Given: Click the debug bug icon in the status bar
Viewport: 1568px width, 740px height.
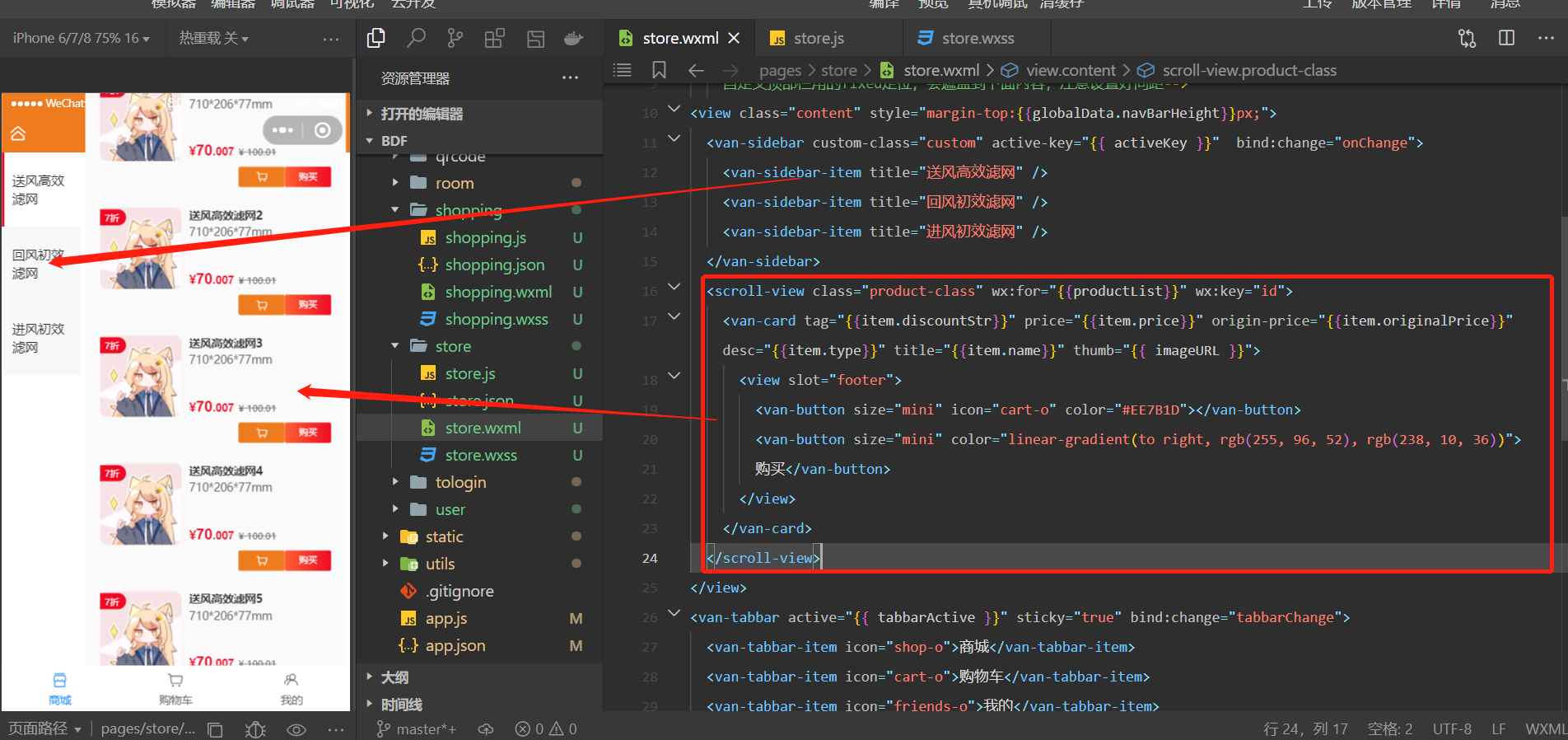Looking at the screenshot, I should 255,729.
